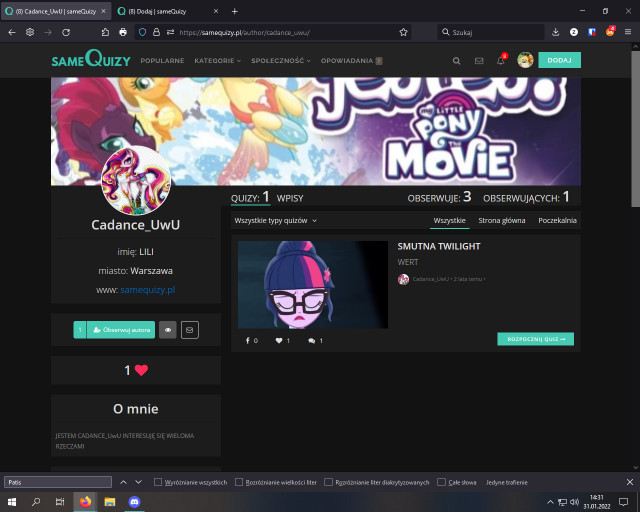
Task: Send message via envelope button on profile
Action: point(189,329)
